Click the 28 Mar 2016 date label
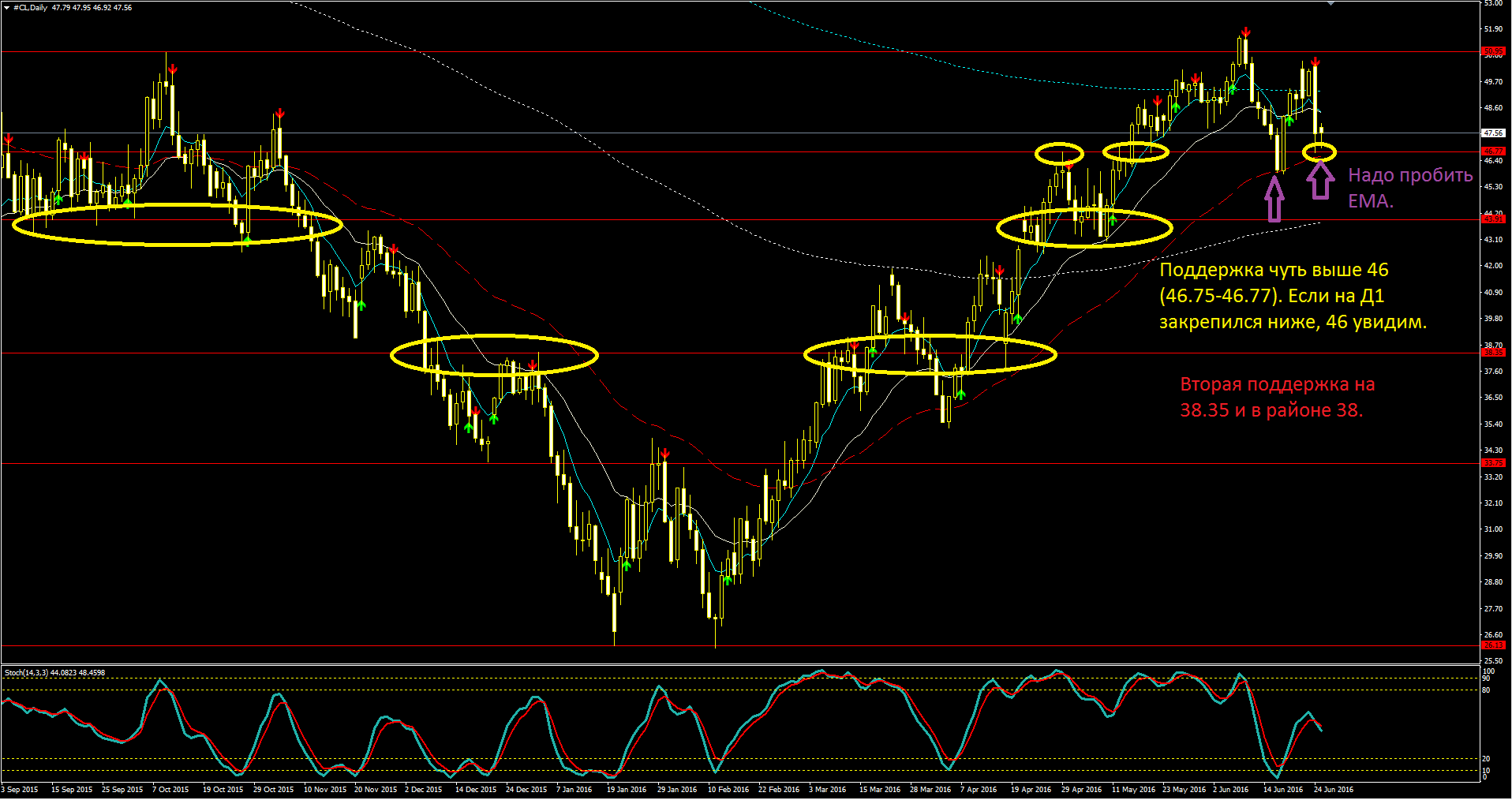1512x800 pixels. (930, 790)
